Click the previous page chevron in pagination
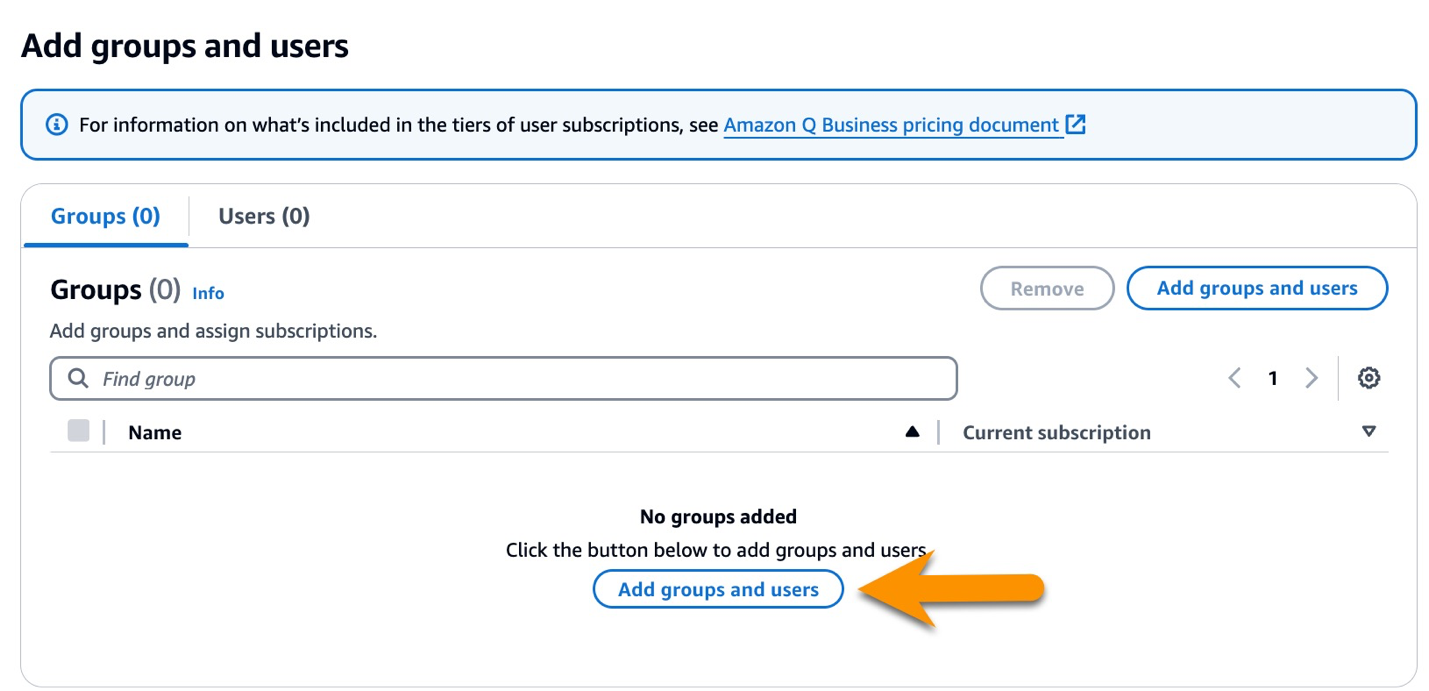Image resolution: width=1429 pixels, height=691 pixels. point(1234,378)
